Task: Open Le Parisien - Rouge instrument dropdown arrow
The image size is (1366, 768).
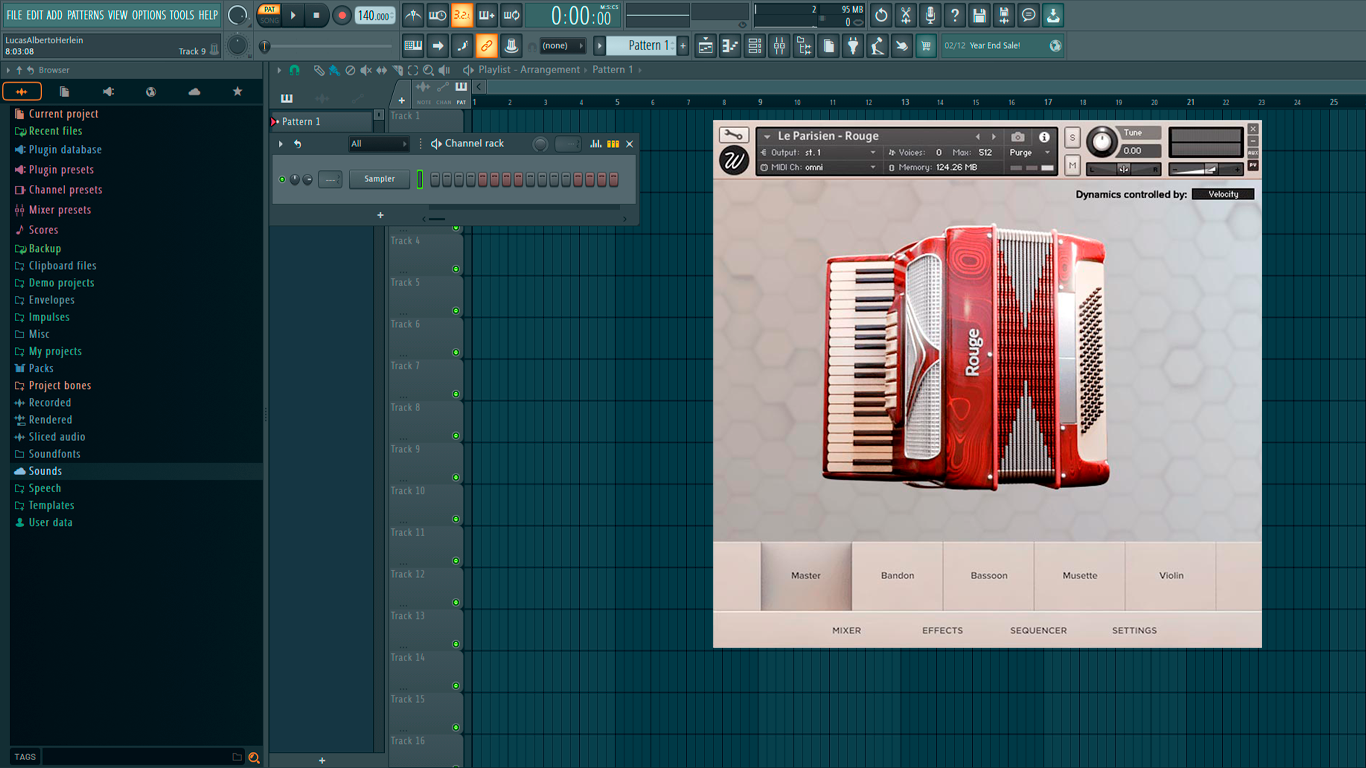Action: pos(767,137)
